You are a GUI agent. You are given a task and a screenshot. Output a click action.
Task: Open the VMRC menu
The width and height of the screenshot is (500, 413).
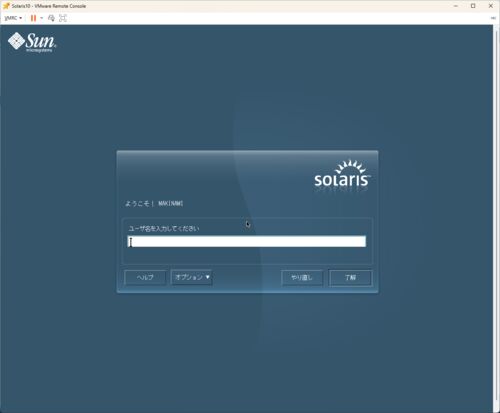click(x=13, y=18)
